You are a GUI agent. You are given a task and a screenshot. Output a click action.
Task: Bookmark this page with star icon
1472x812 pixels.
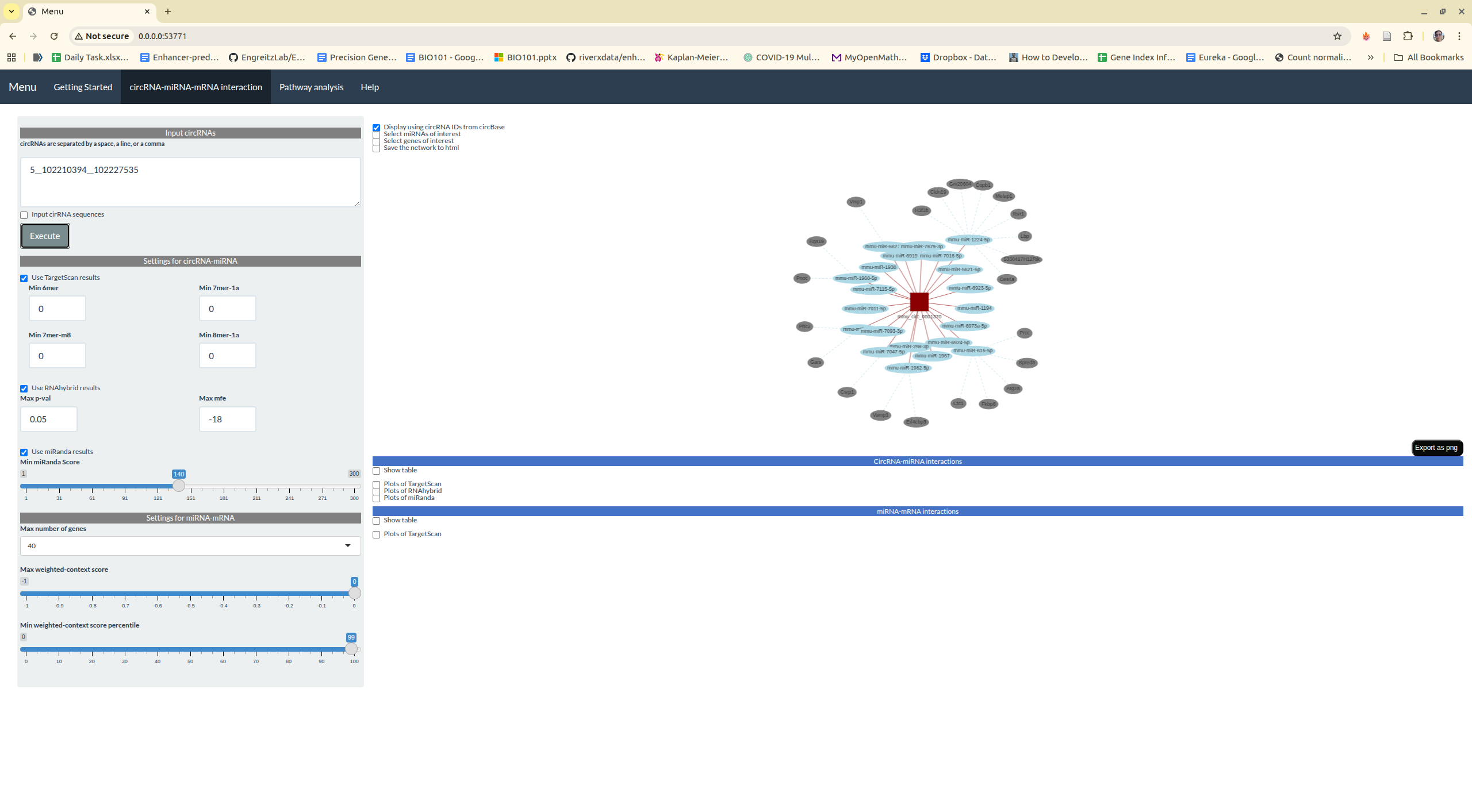click(1337, 36)
